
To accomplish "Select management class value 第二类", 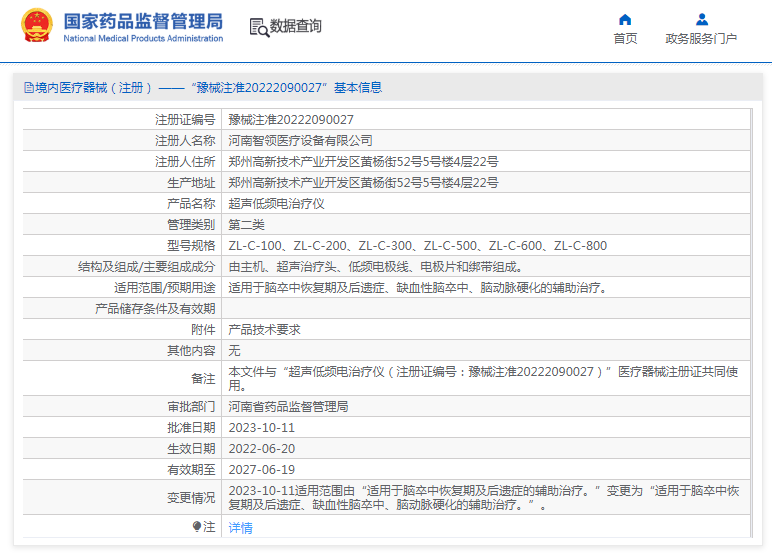I will (246, 225).
